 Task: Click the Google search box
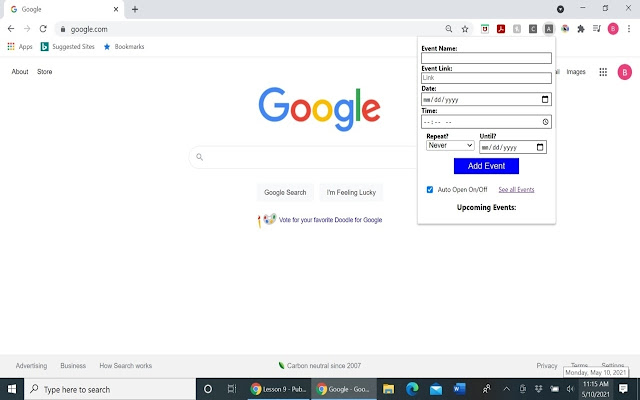point(304,157)
